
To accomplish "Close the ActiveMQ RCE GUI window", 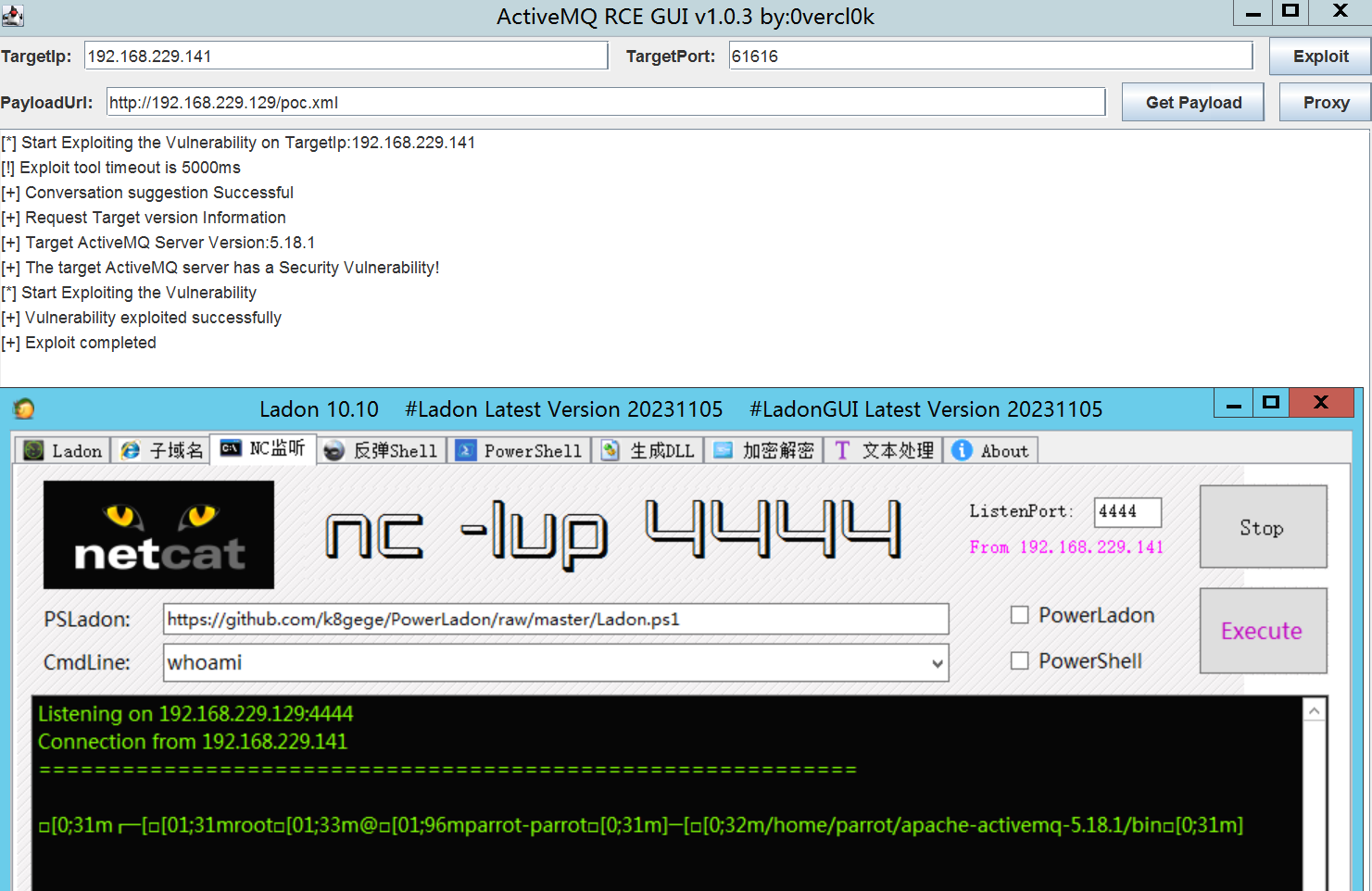I will pyautogui.click(x=1340, y=12).
